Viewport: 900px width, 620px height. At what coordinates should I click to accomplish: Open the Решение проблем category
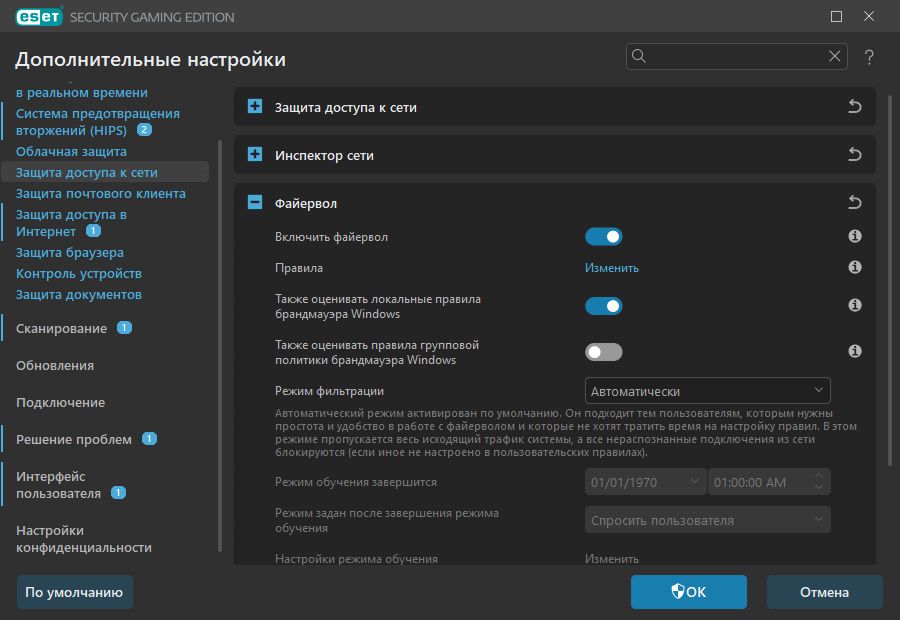[x=74, y=439]
